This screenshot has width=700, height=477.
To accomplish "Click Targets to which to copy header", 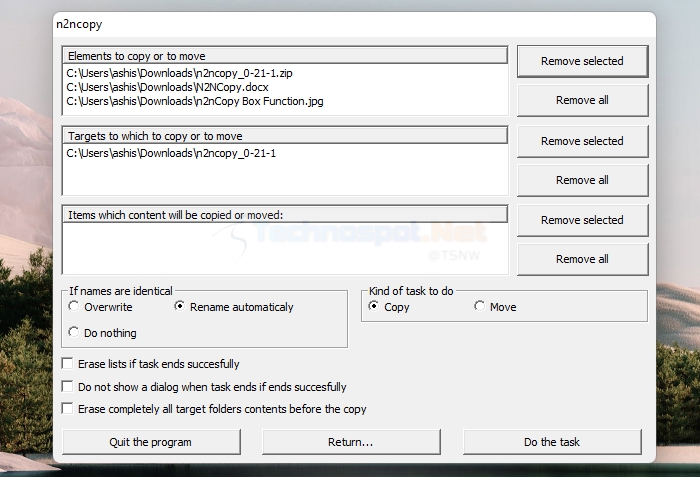I will [285, 136].
